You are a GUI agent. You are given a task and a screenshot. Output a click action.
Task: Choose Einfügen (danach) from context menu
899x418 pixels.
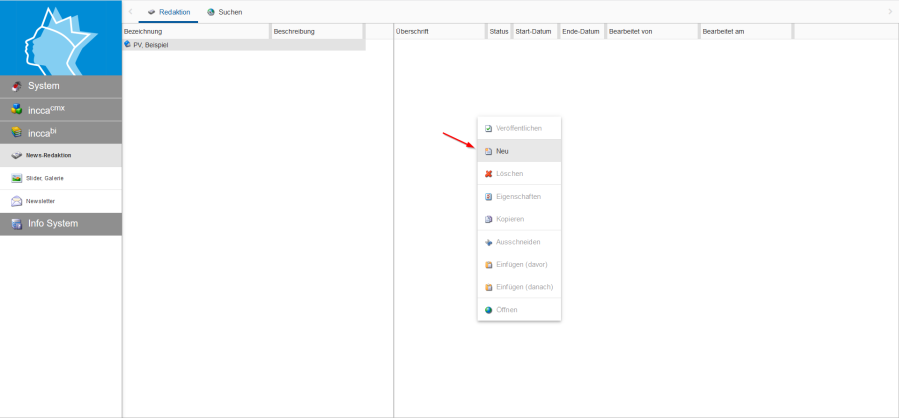click(x=524, y=287)
